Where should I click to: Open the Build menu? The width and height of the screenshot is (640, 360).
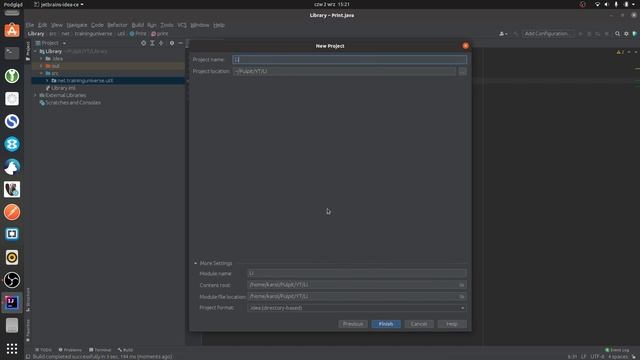point(138,25)
